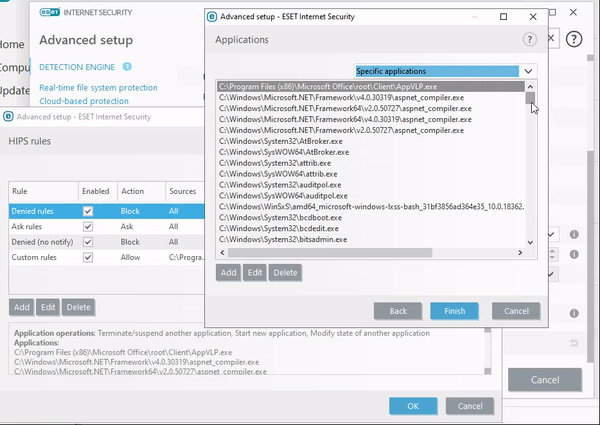Click the horizontal scrollbar thumb in applications list
The image size is (600, 425).
(330, 252)
